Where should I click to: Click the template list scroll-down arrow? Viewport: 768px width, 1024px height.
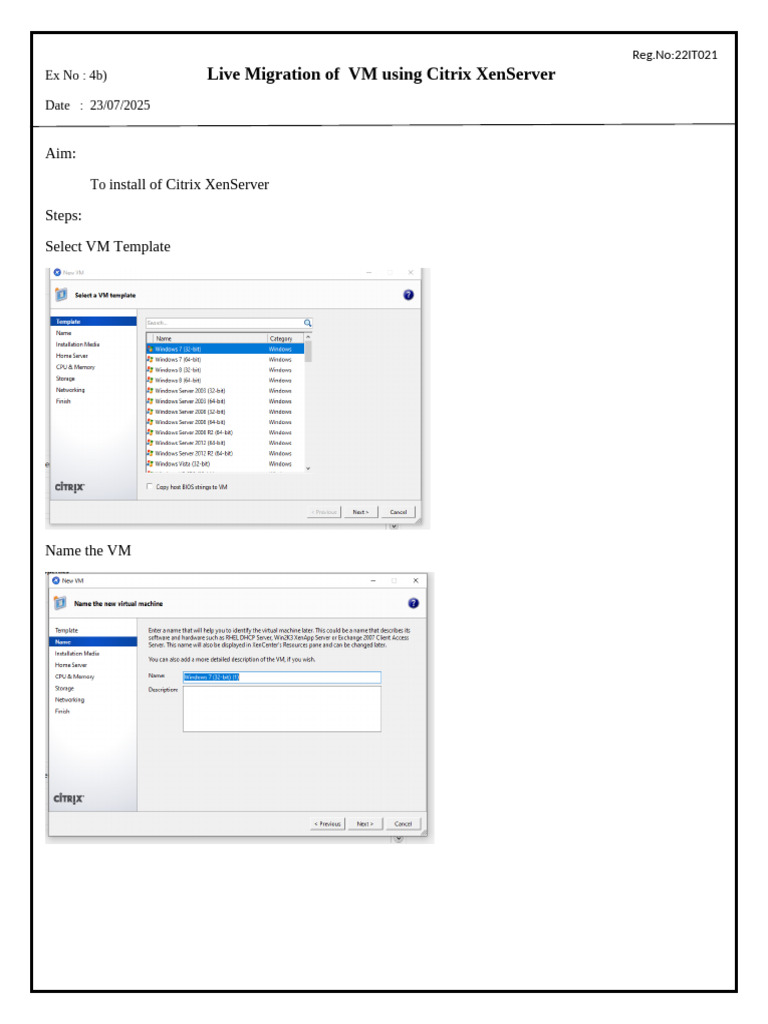click(308, 468)
